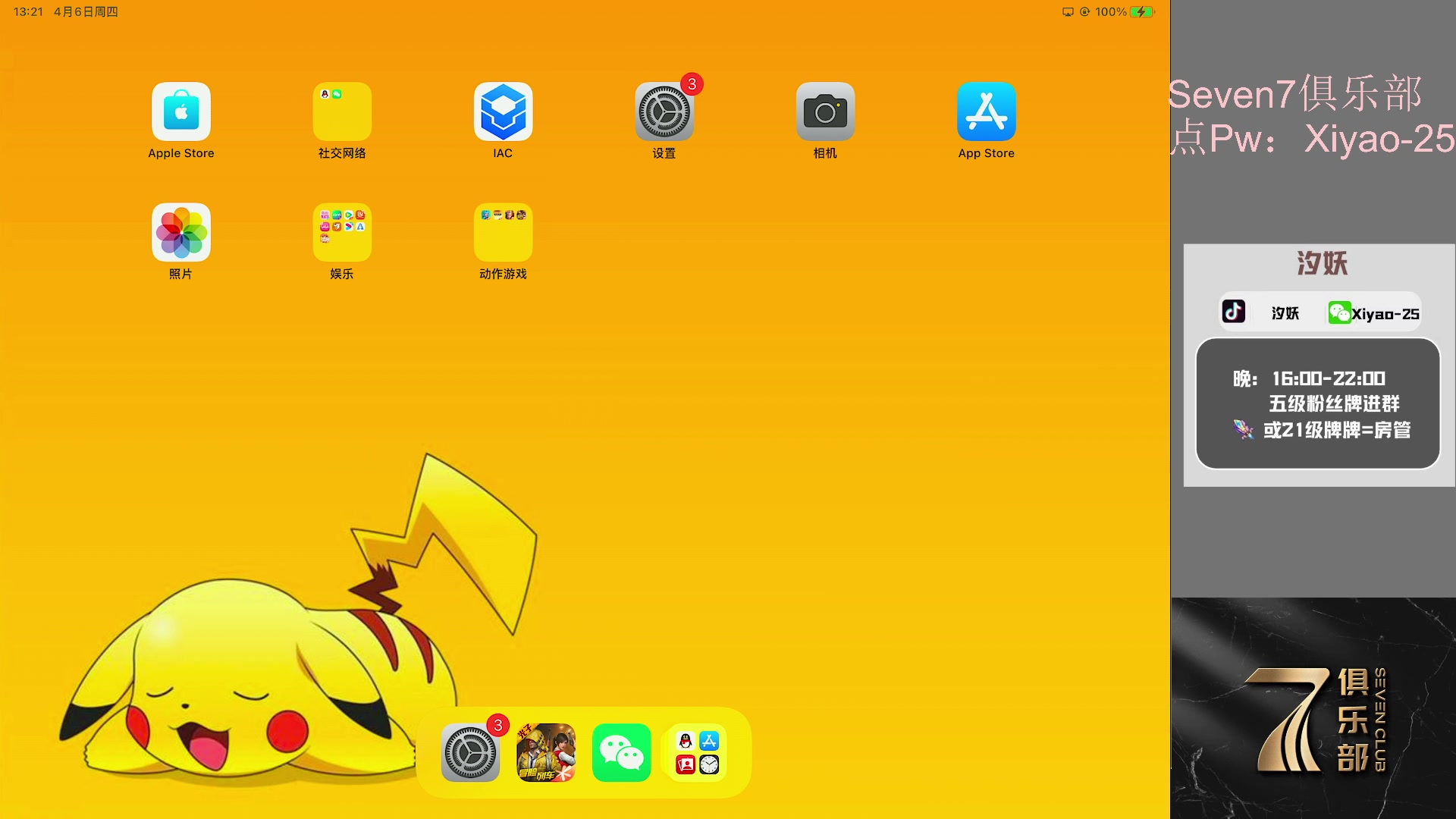This screenshot has height=819, width=1456.
Task: Click the 点Pw: Xiyao-25 overlay text
Action: [1312, 139]
